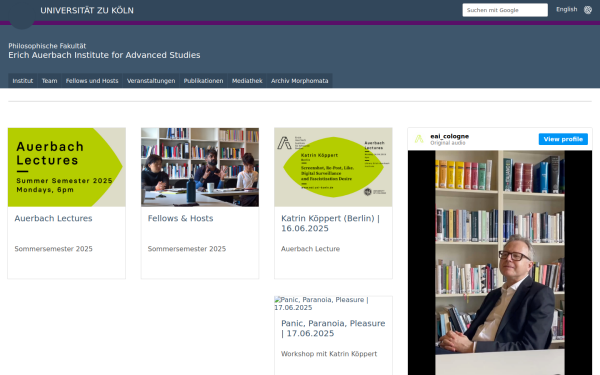The width and height of the screenshot is (600, 375).
Task: Open the Team menu item
Action: [x=49, y=81]
